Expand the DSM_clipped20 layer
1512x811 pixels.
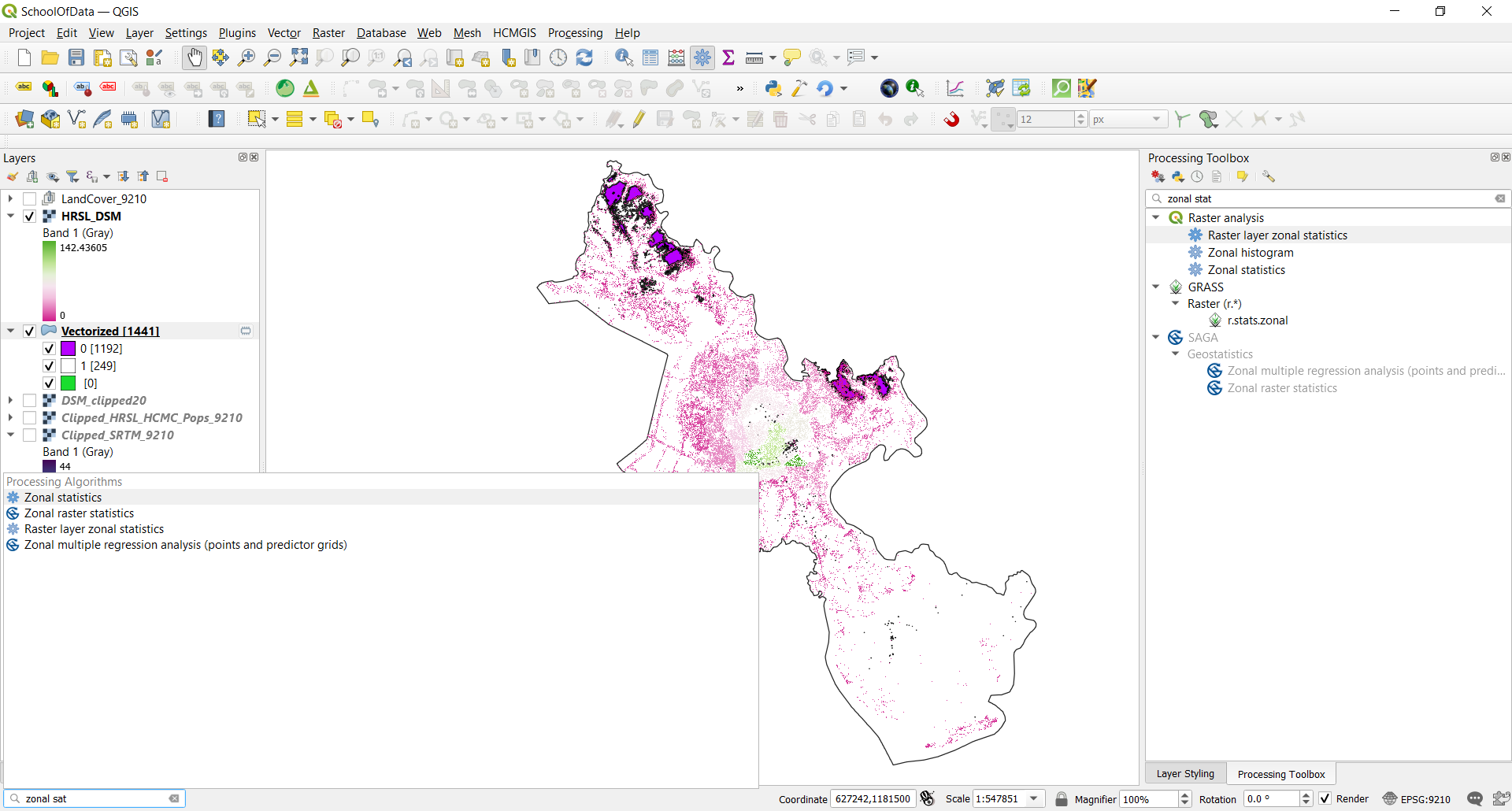coord(11,400)
